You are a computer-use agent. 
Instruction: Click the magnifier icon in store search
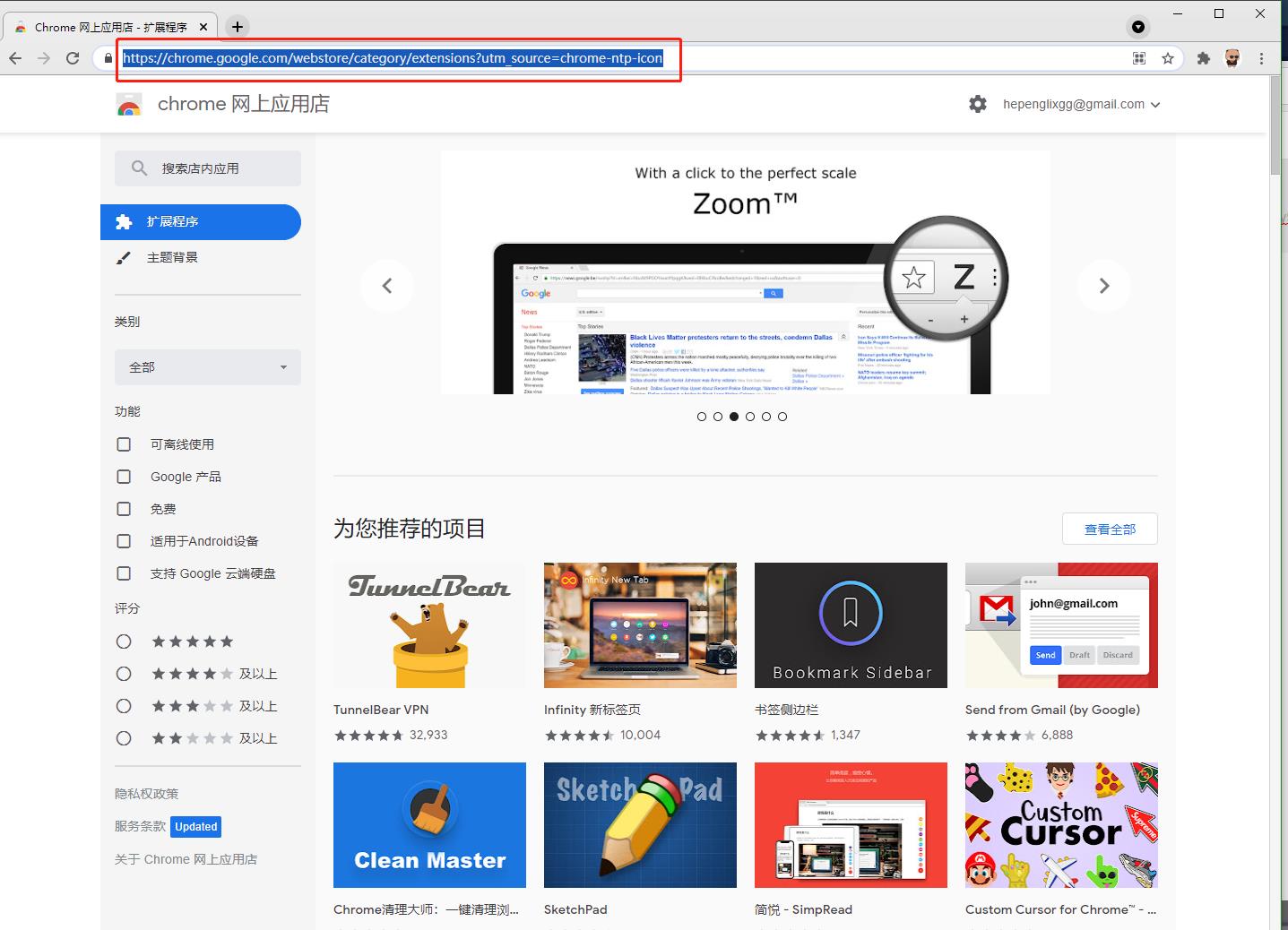click(x=139, y=168)
